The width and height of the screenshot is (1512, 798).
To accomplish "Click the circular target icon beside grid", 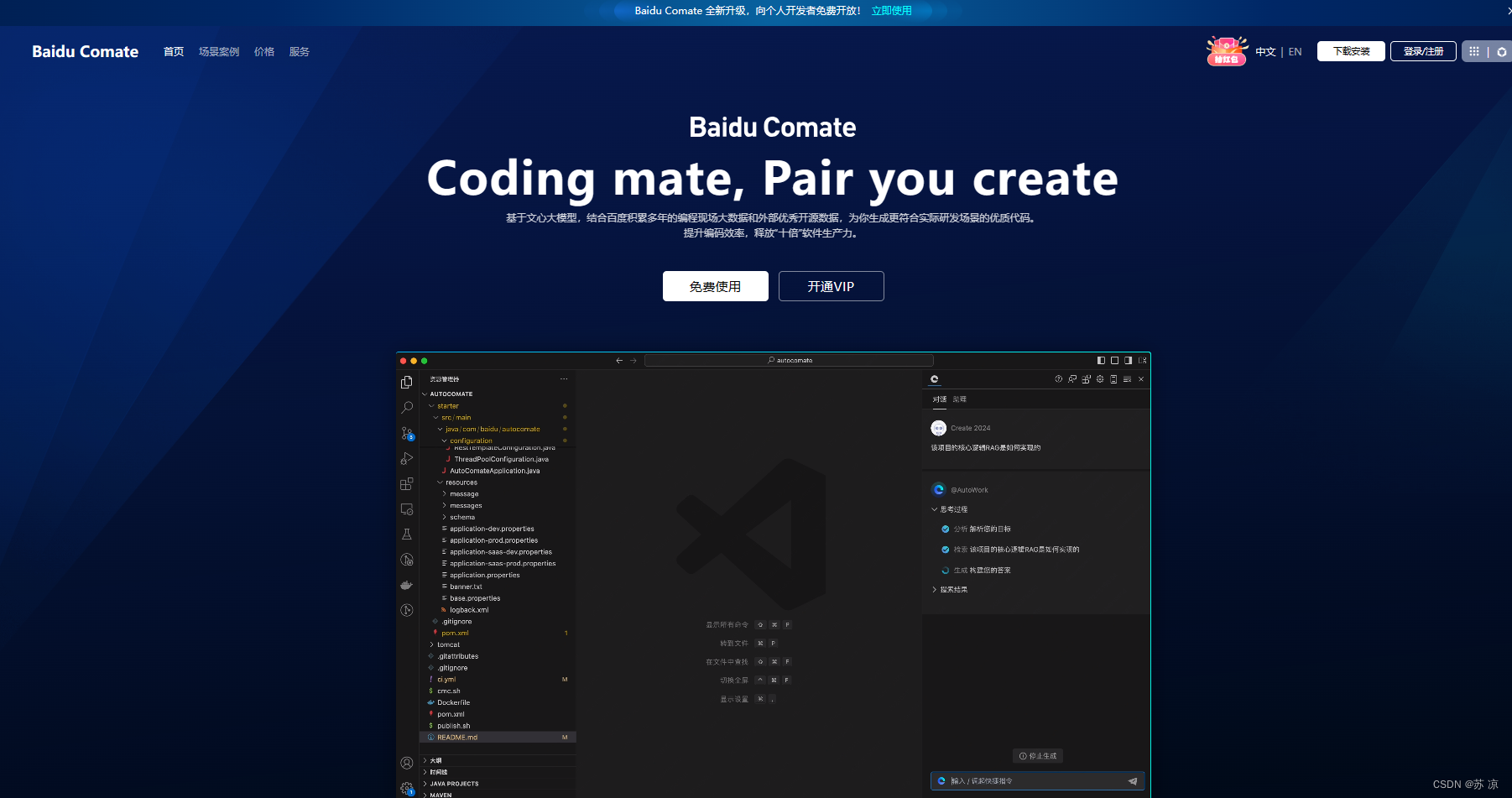I will coord(1501,52).
